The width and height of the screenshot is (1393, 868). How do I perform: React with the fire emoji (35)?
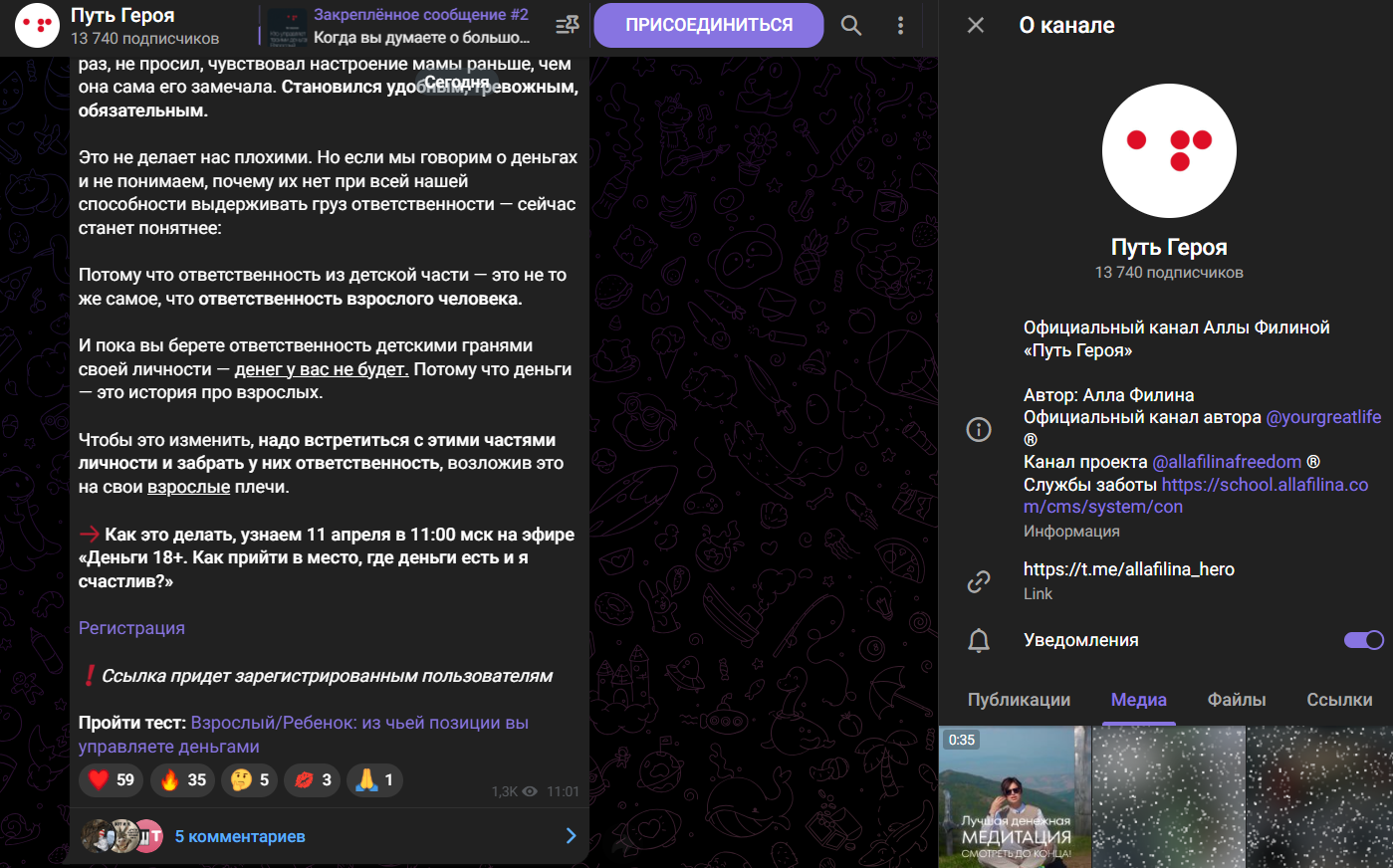[183, 780]
